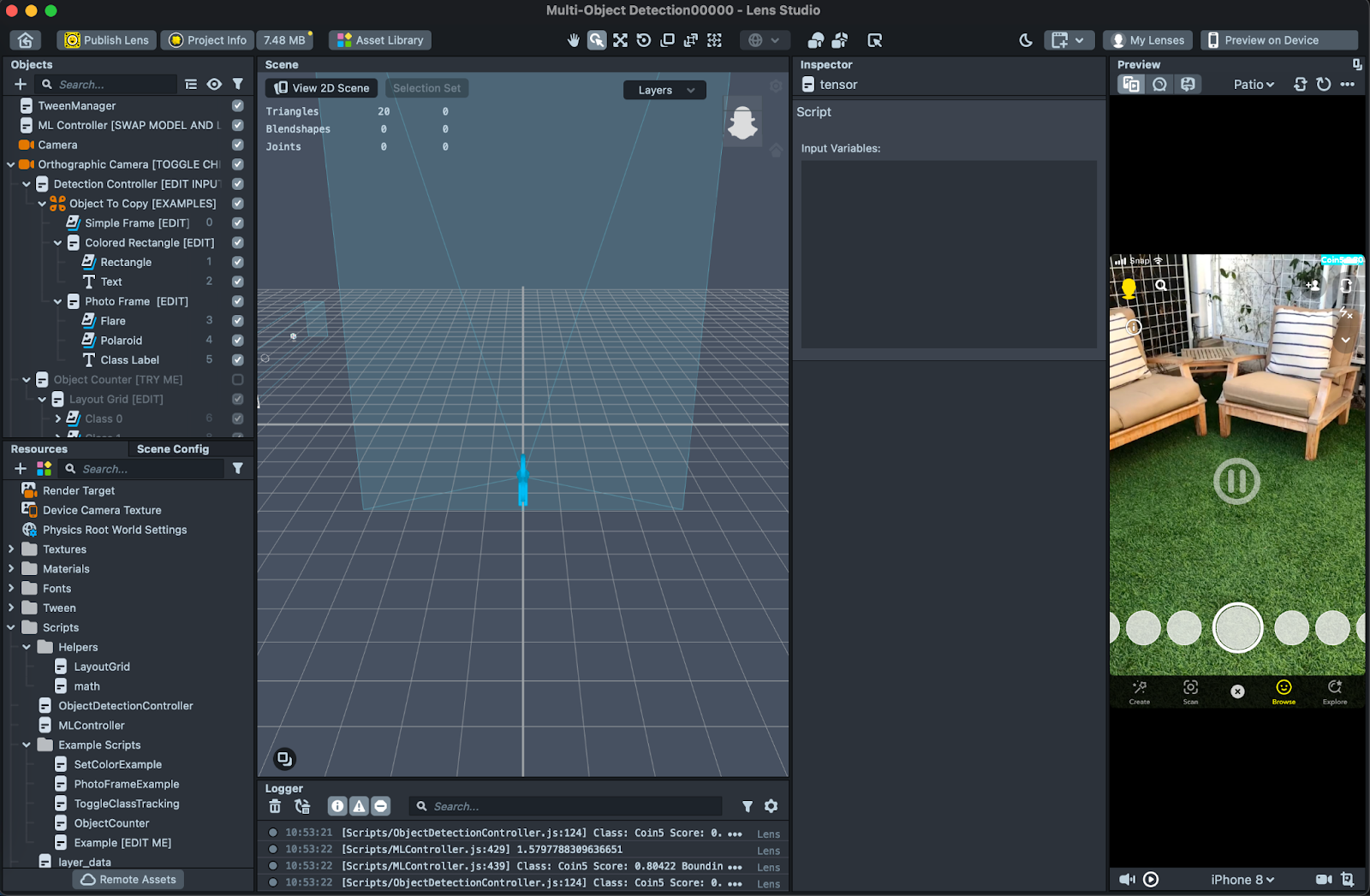Enable the Object Counter [TRY ME] checkbox

coord(238,379)
